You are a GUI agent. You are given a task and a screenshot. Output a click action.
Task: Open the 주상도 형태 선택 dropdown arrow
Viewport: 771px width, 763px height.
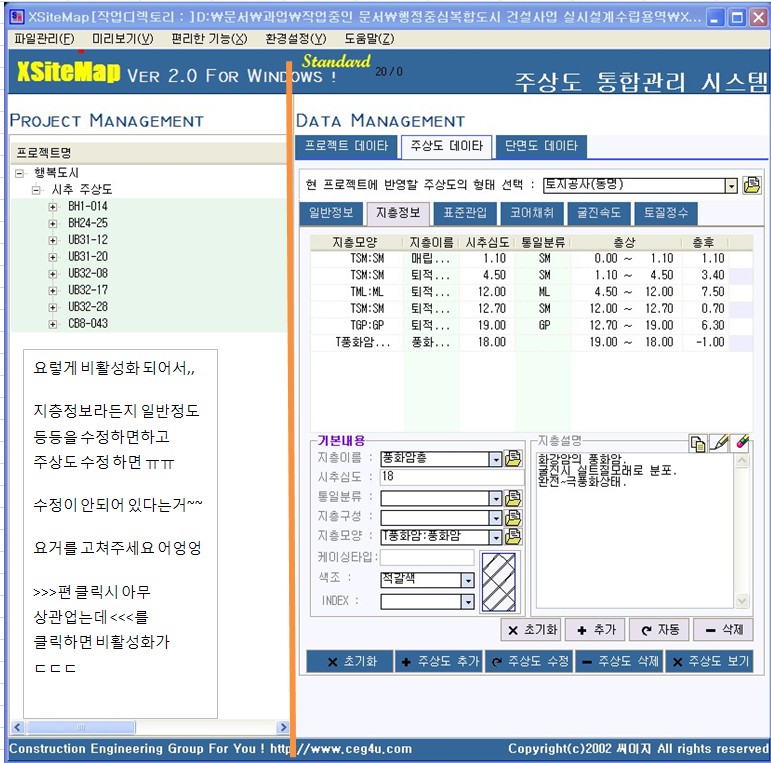point(732,186)
